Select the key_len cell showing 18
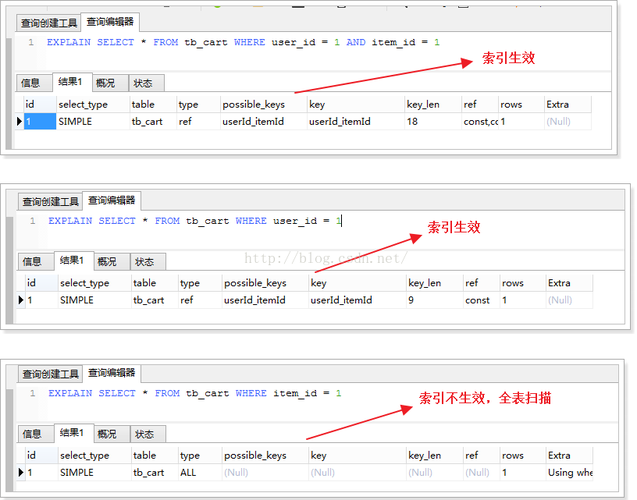The image size is (637, 500). pyautogui.click(x=433, y=121)
